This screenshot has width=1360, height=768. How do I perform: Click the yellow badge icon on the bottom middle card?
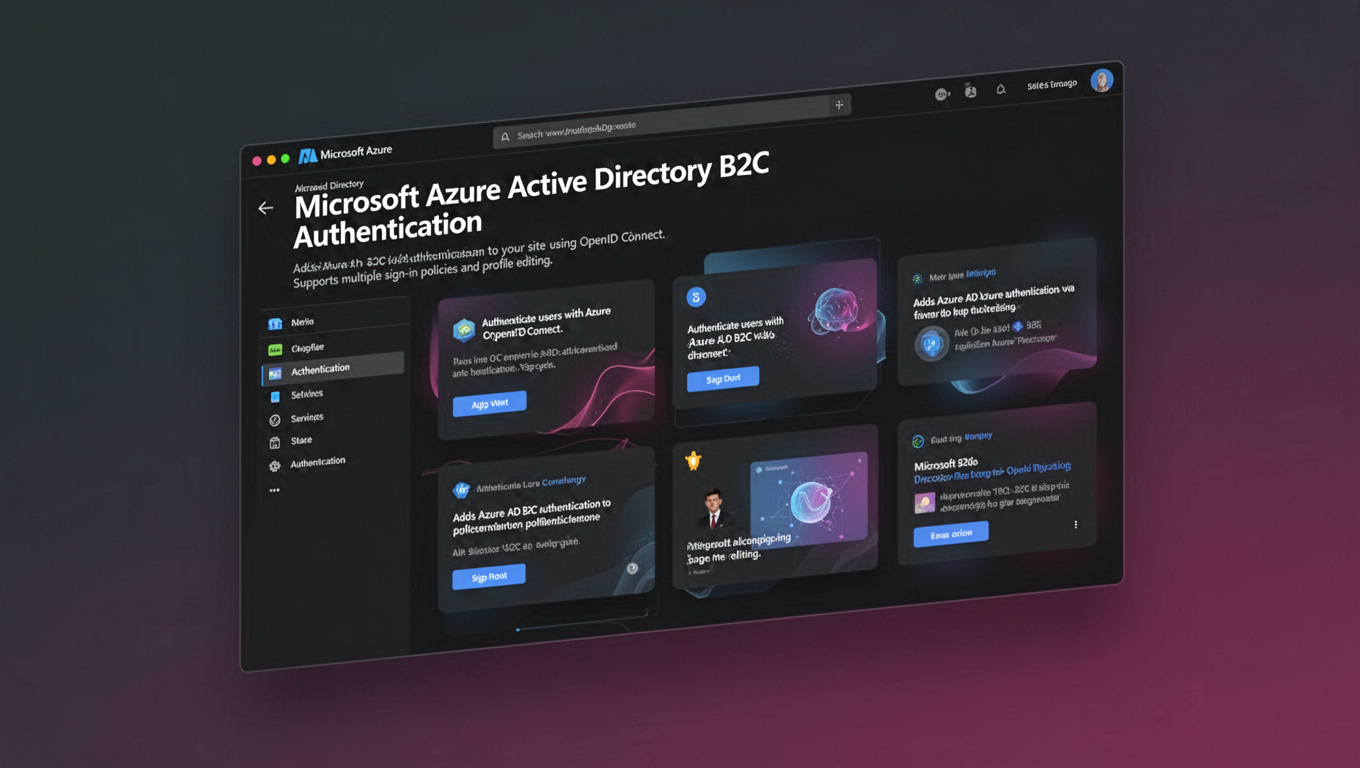pos(693,460)
